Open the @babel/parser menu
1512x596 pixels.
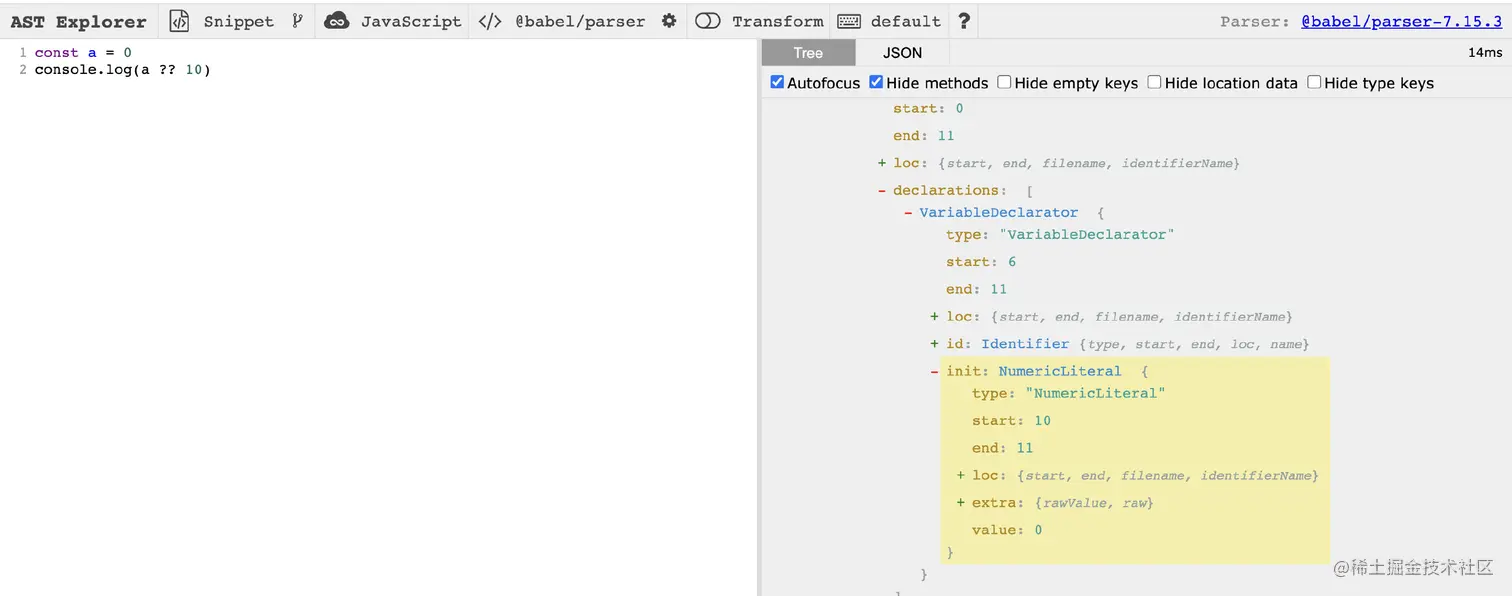[580, 21]
